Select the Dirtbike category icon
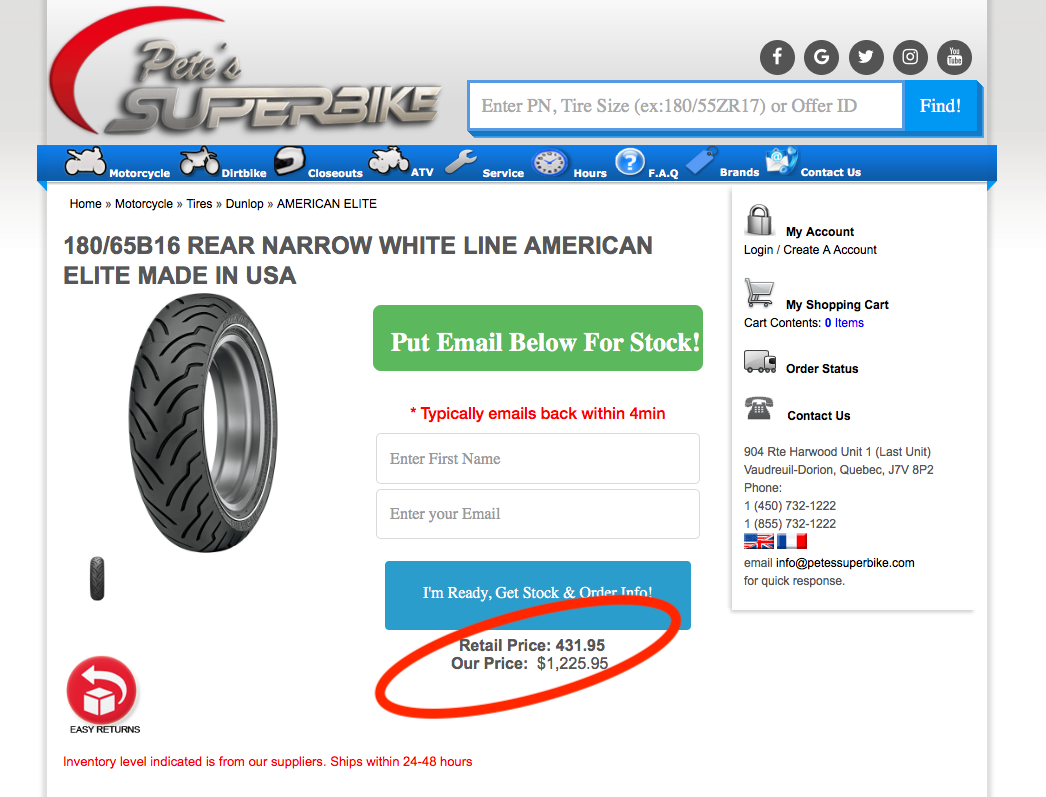 pos(199,161)
